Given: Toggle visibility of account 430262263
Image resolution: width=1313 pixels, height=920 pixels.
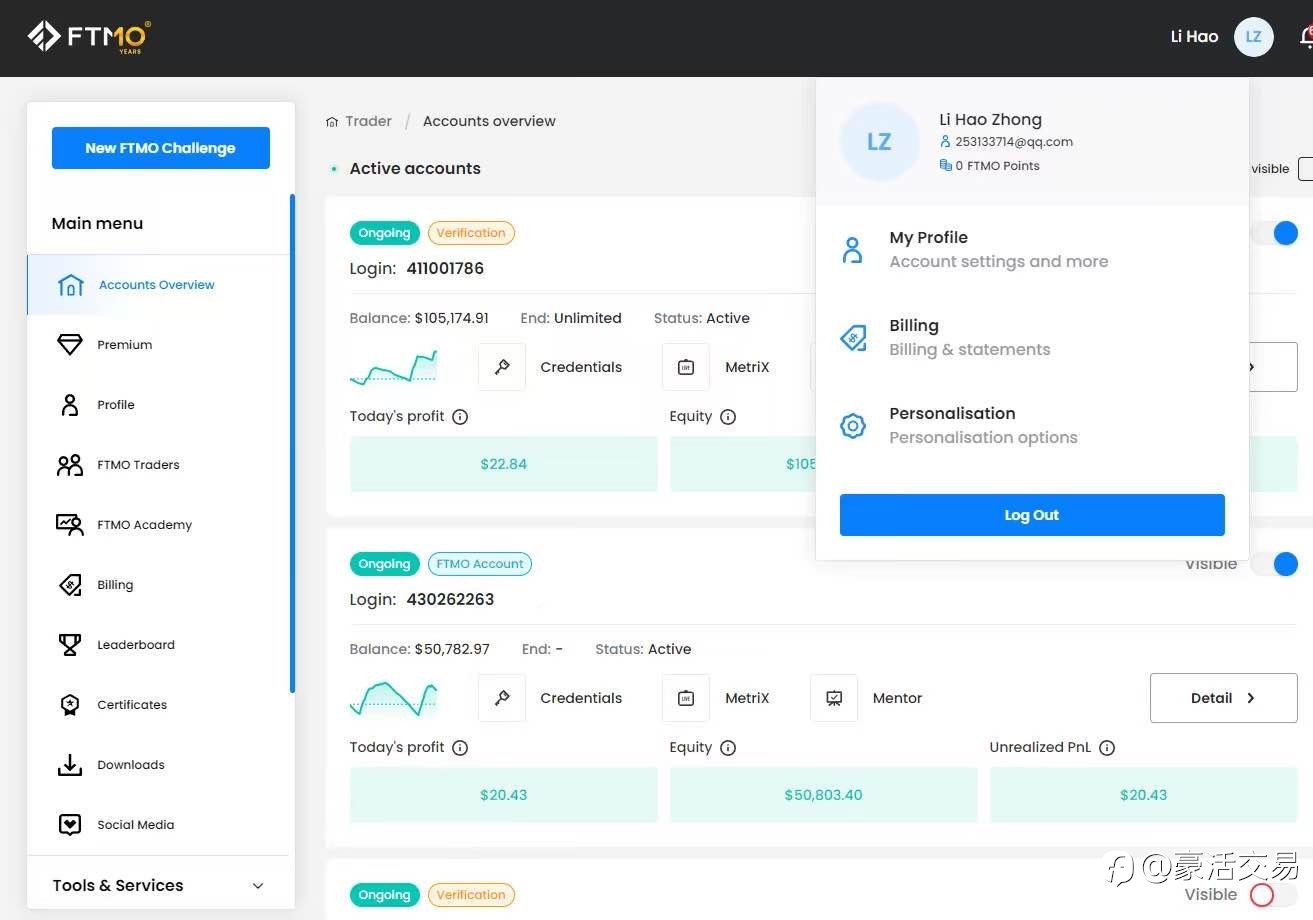Looking at the screenshot, I should tap(1274, 564).
